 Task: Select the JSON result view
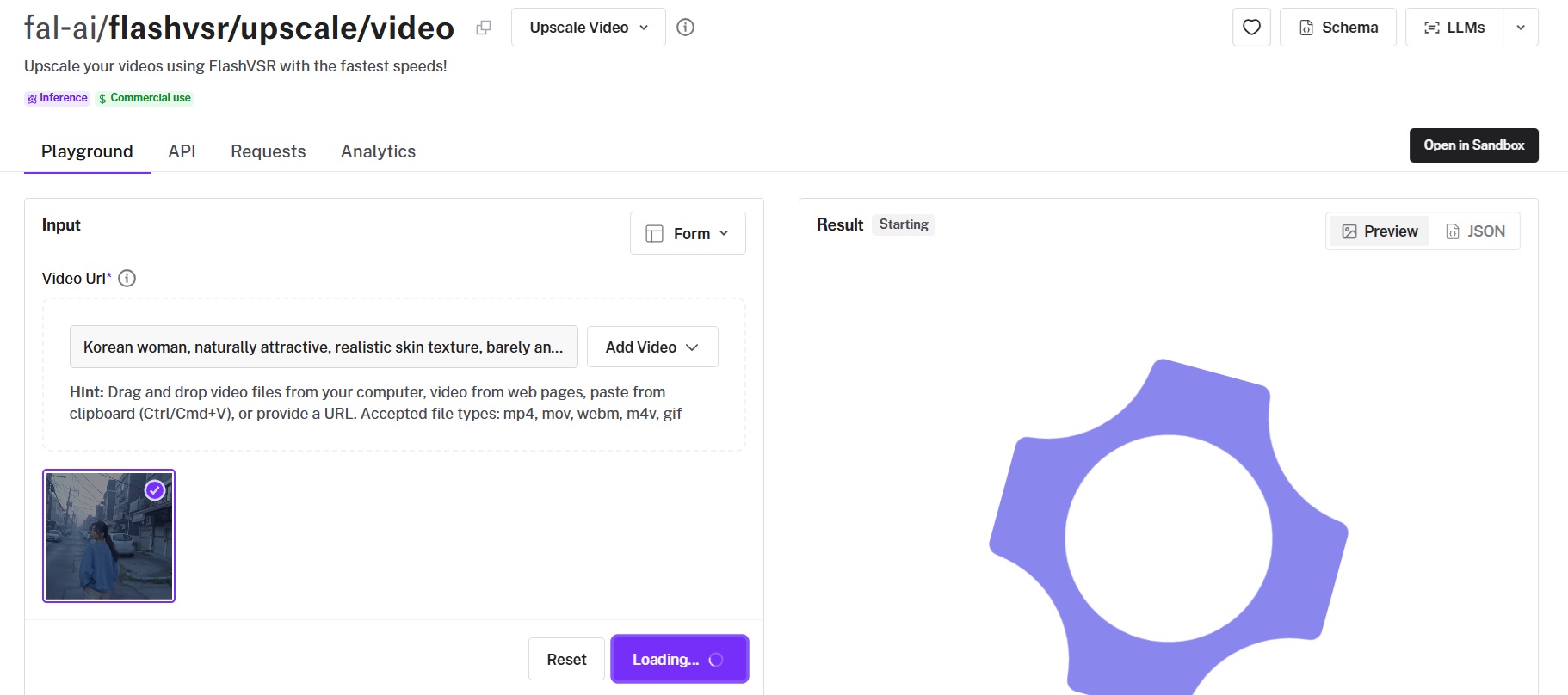1475,231
